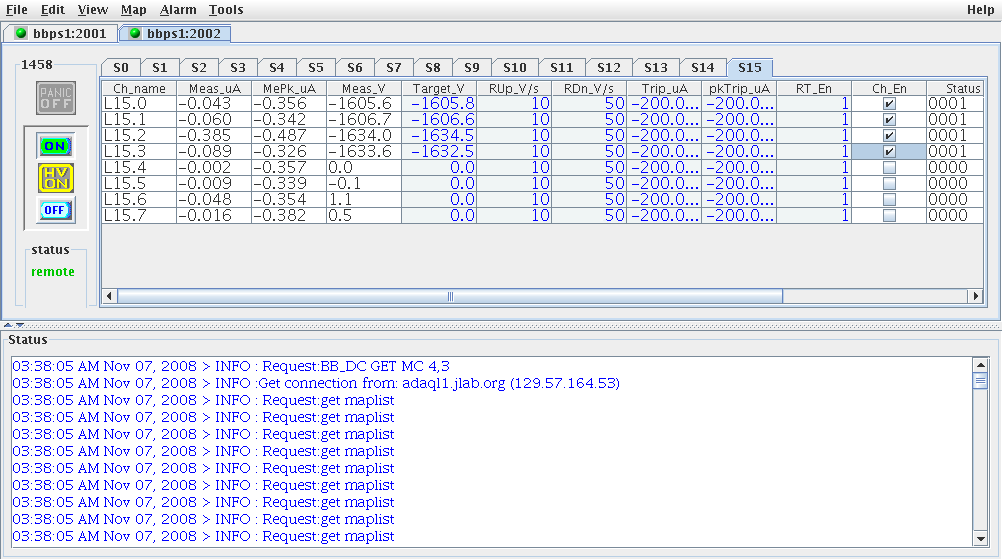This screenshot has width=1002, height=560.
Task: Click table's horizontal scrollbar right arrow
Action: [975, 296]
